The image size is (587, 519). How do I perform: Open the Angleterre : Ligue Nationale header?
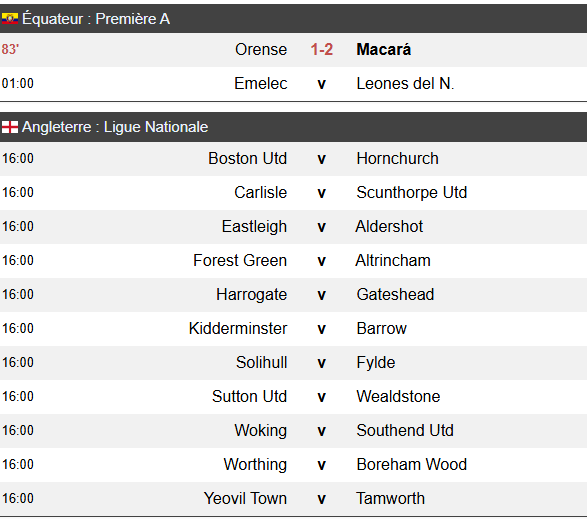click(294, 127)
